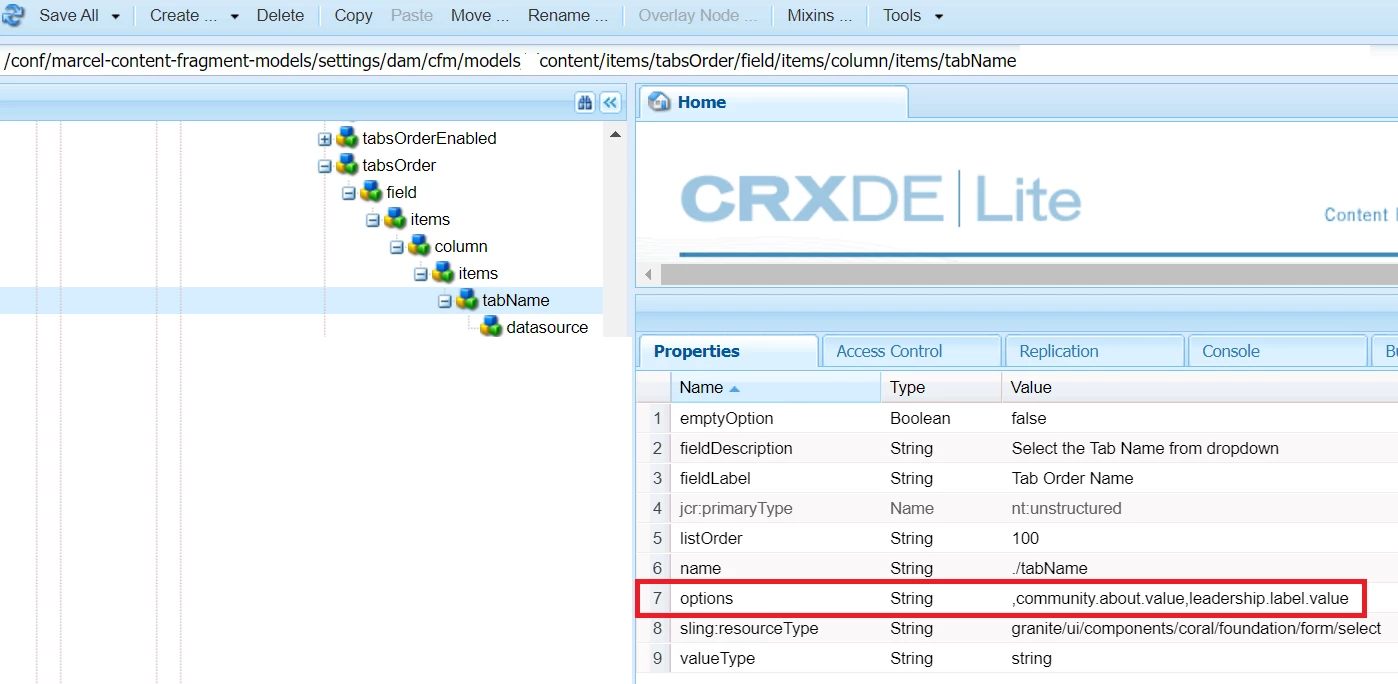Viewport: 1398px width, 684px height.
Task: Click Paste in the toolbar
Action: [412, 15]
